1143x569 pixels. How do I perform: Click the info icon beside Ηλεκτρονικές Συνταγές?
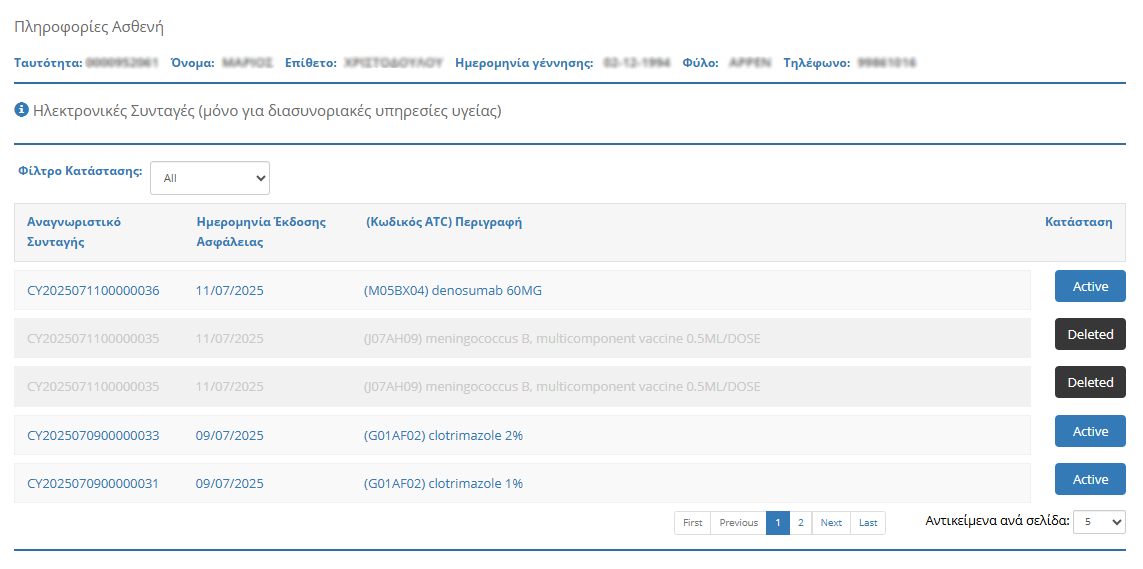coord(21,110)
